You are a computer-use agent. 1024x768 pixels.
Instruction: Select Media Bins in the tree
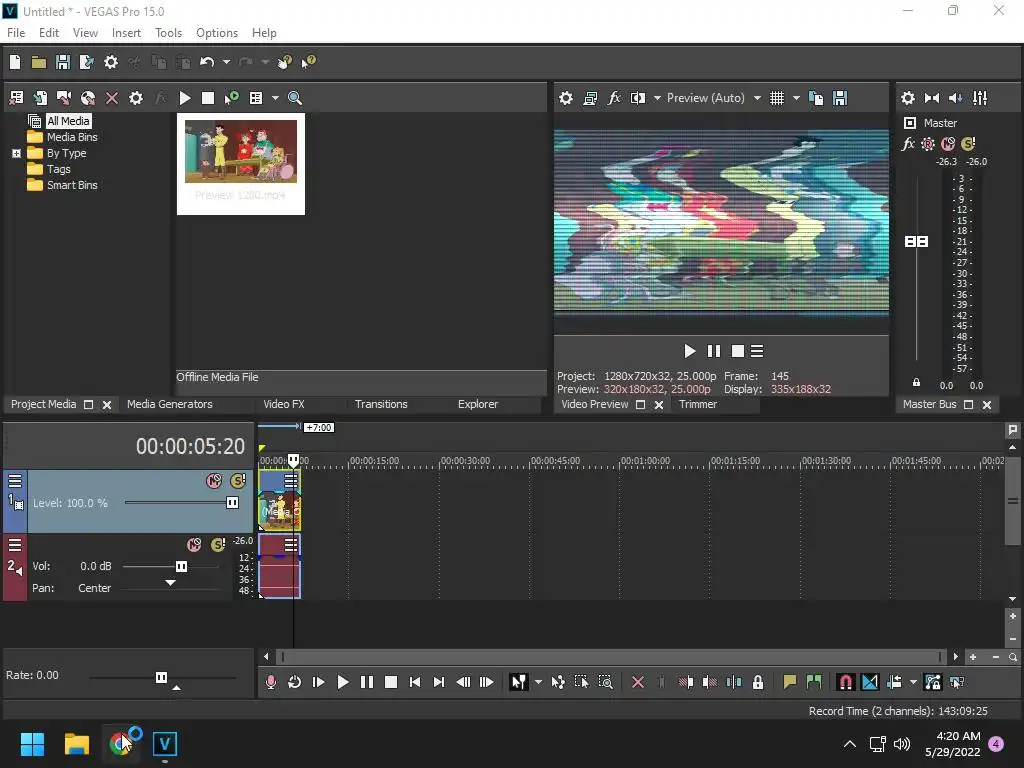pyautogui.click(x=72, y=137)
